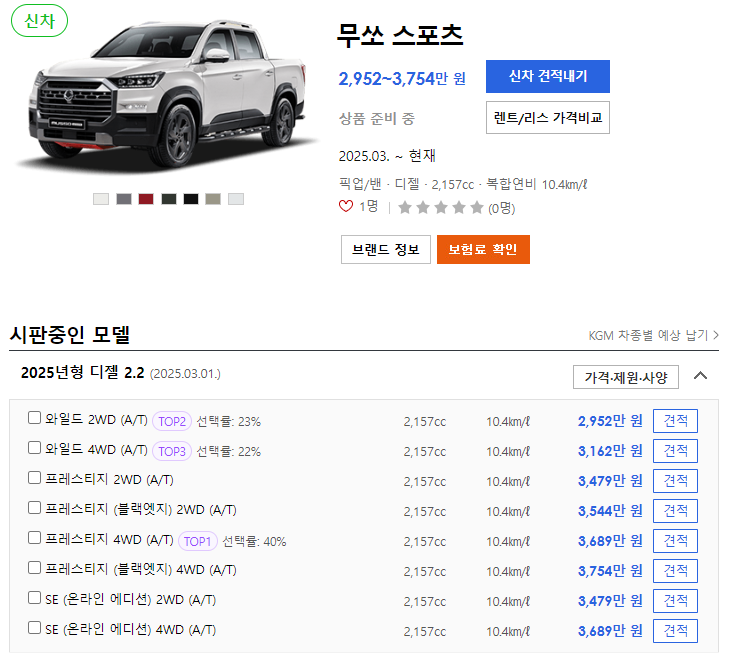Pick the khaki beige color swatch
Screen dimensions: 732x663
213,199
